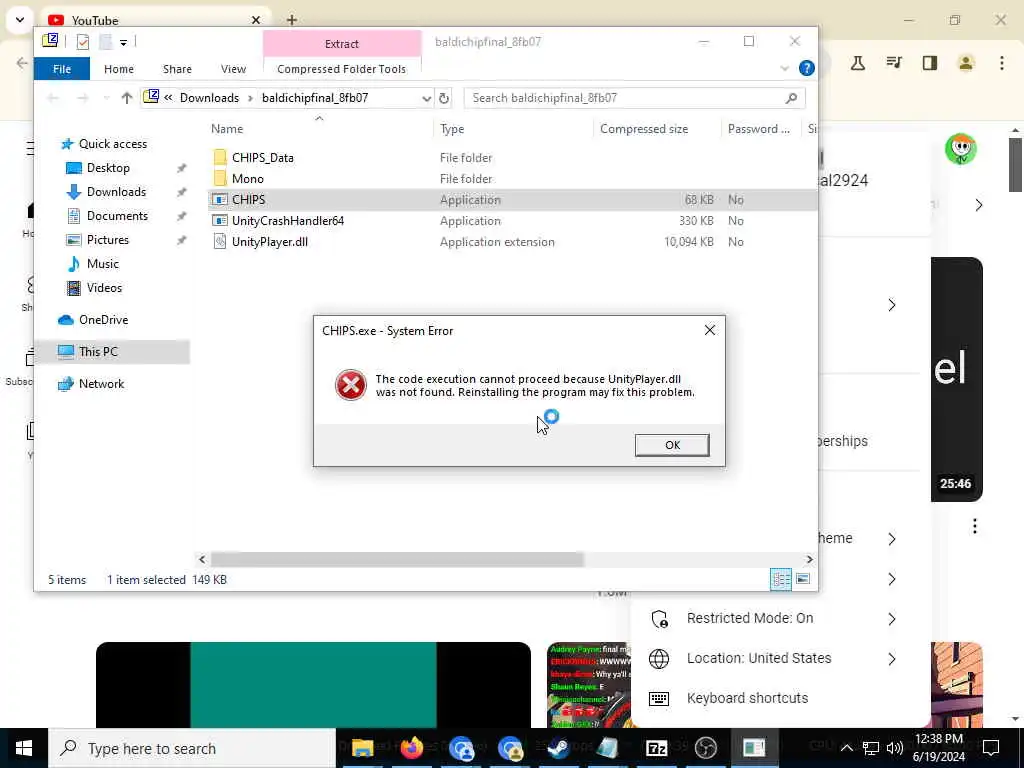
Task: Expand the Explorer ribbon with the chevron
Action: click(784, 69)
